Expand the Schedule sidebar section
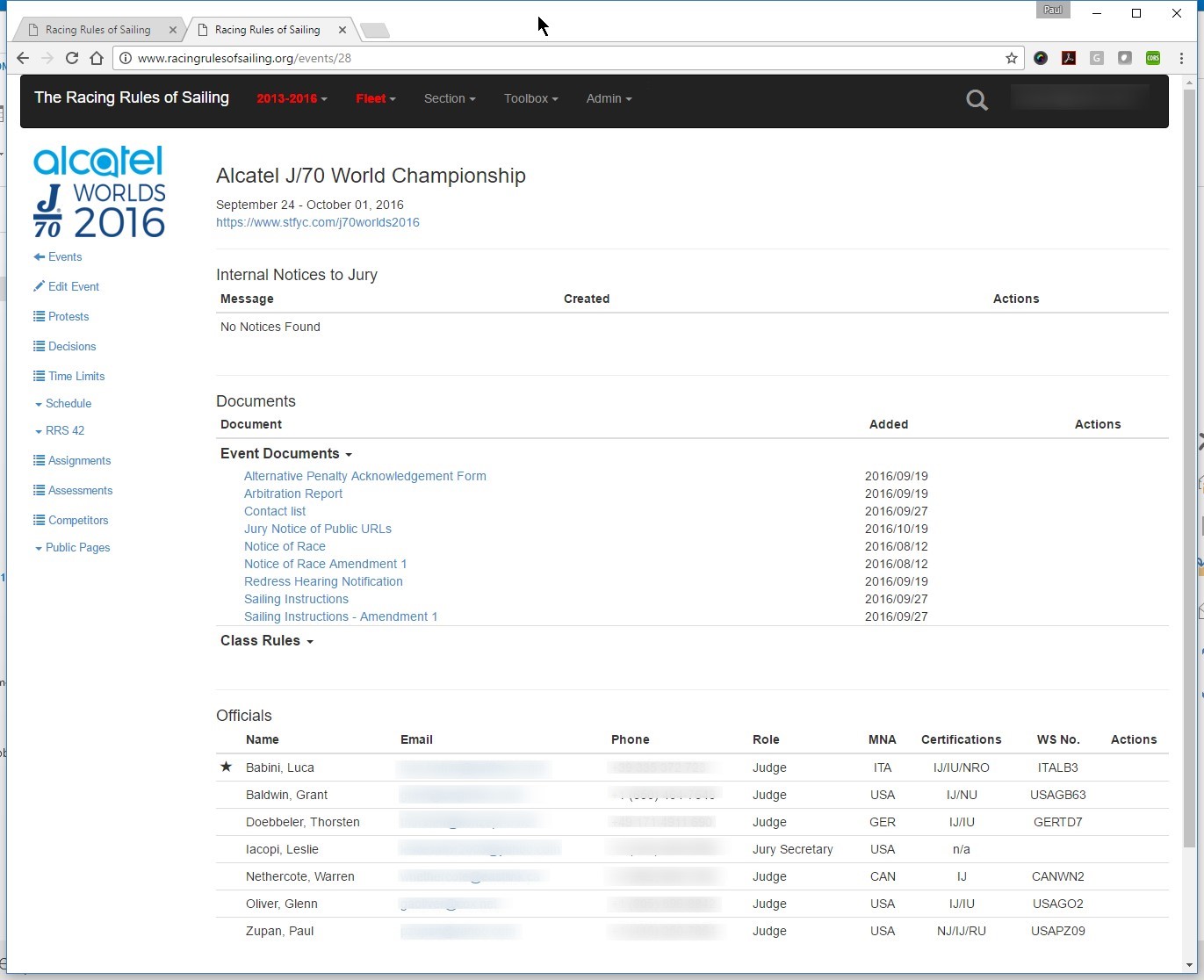The image size is (1204, 980). tap(63, 403)
